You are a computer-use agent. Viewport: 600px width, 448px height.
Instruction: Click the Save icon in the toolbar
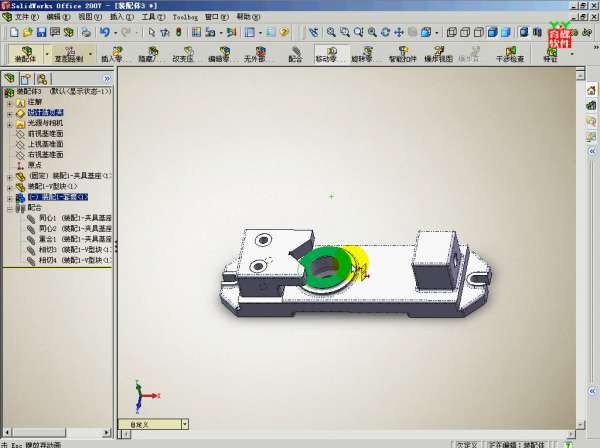(x=41, y=32)
